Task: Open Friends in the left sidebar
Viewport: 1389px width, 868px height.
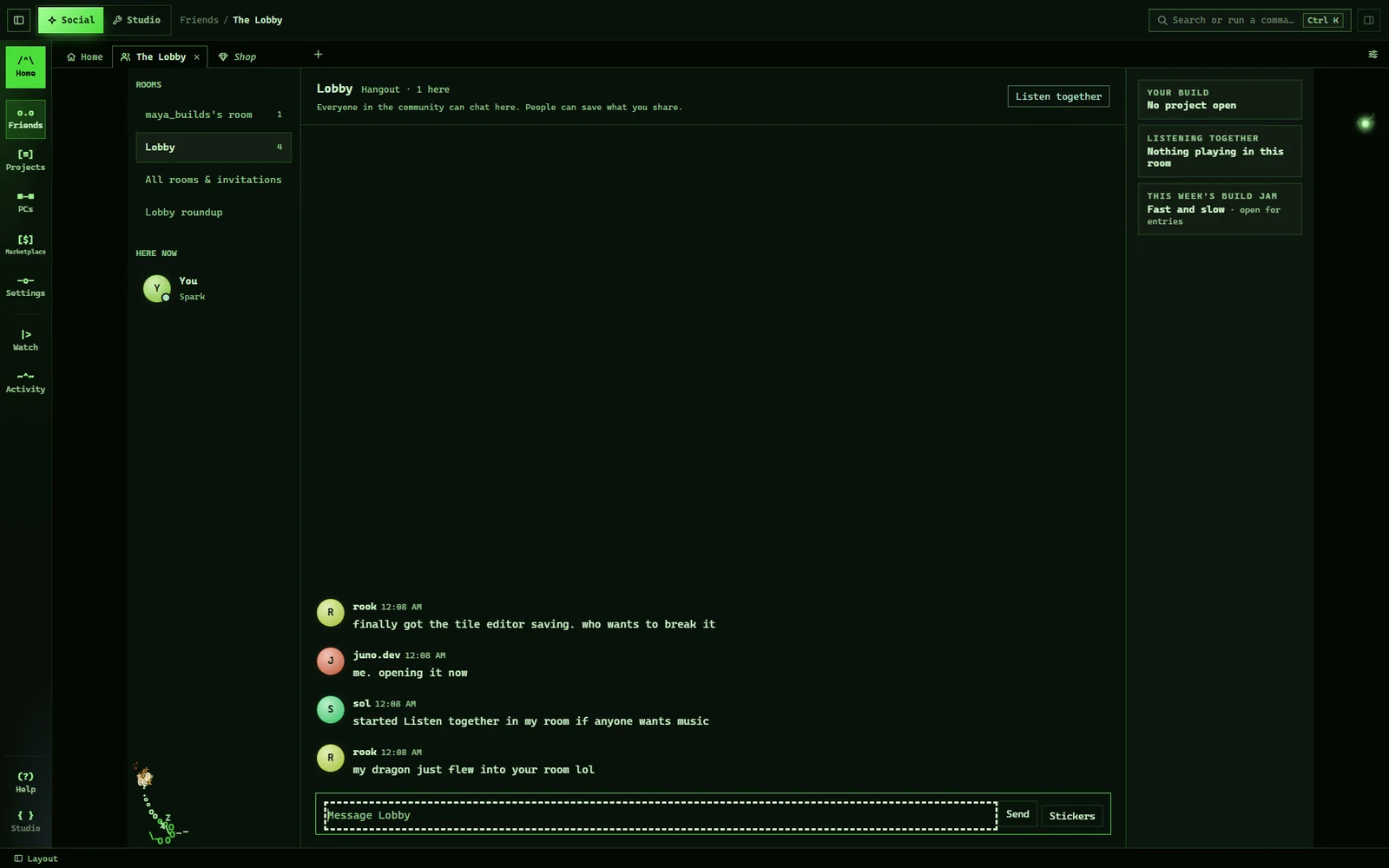Action: click(26, 119)
